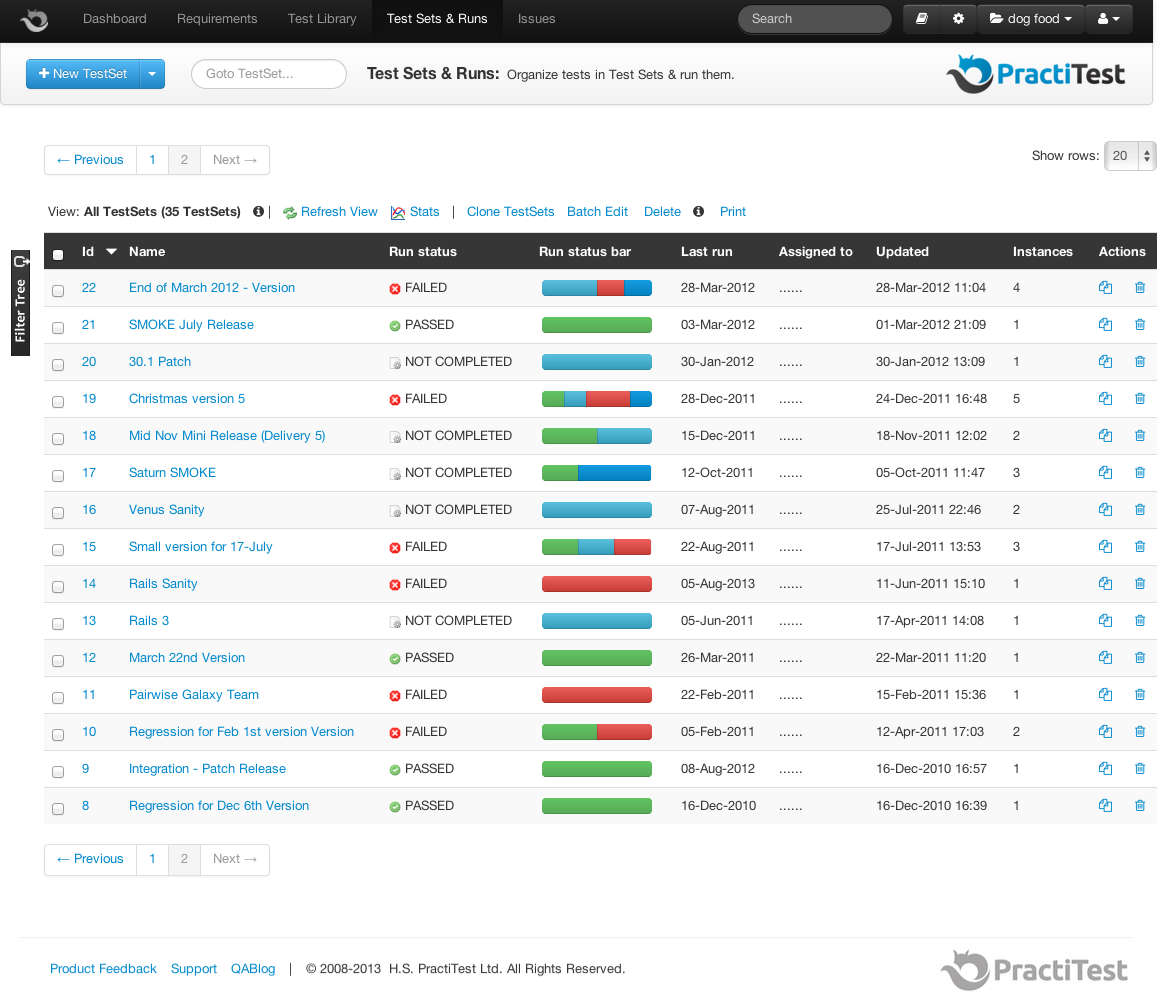Go to the Dashboard tab
Screen dimensions: 1157x994
114,18
